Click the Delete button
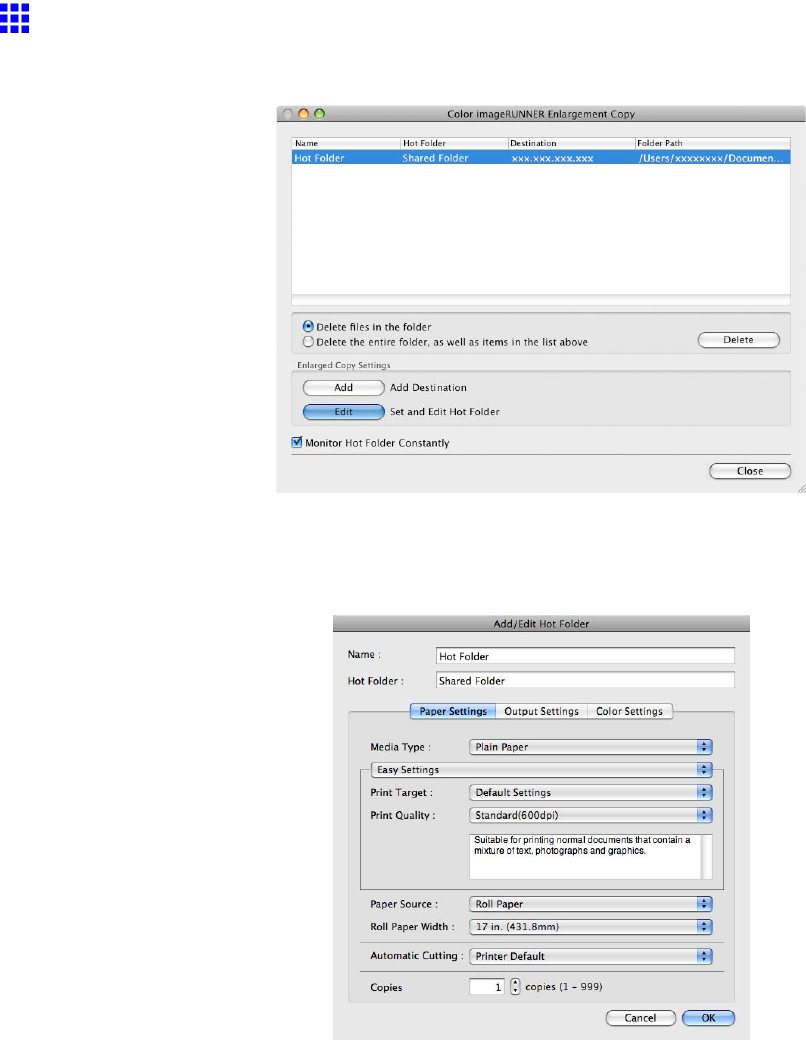Image resolution: width=806 pixels, height=1040 pixels. click(x=738, y=340)
